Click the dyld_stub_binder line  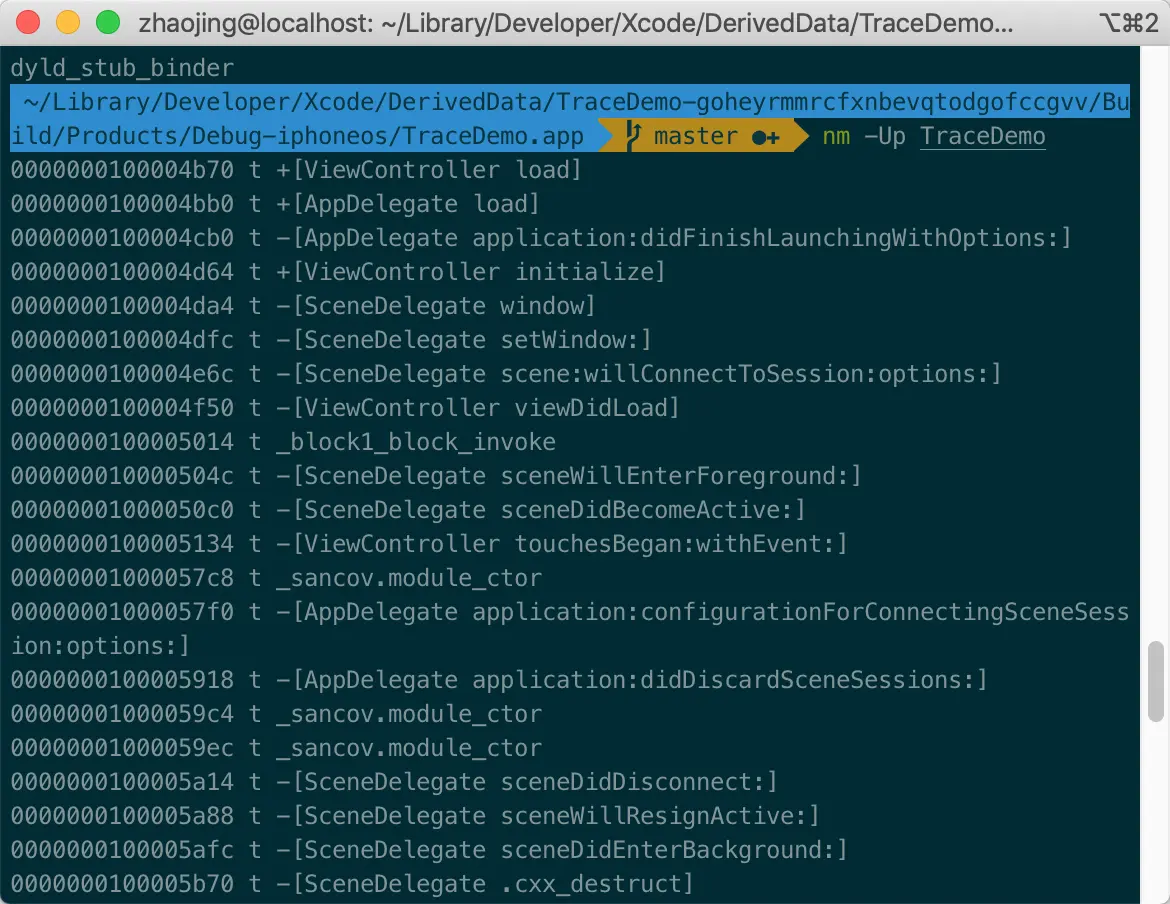[x=122, y=68]
